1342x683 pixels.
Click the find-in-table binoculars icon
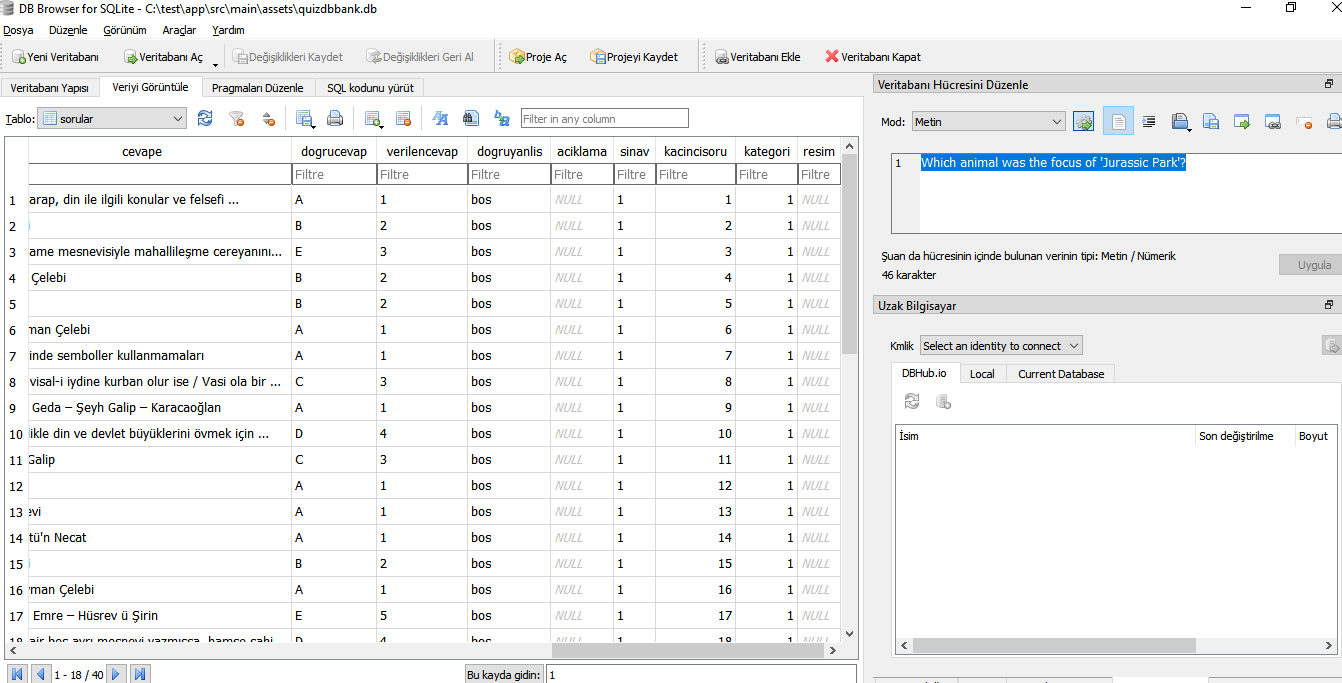(x=471, y=118)
